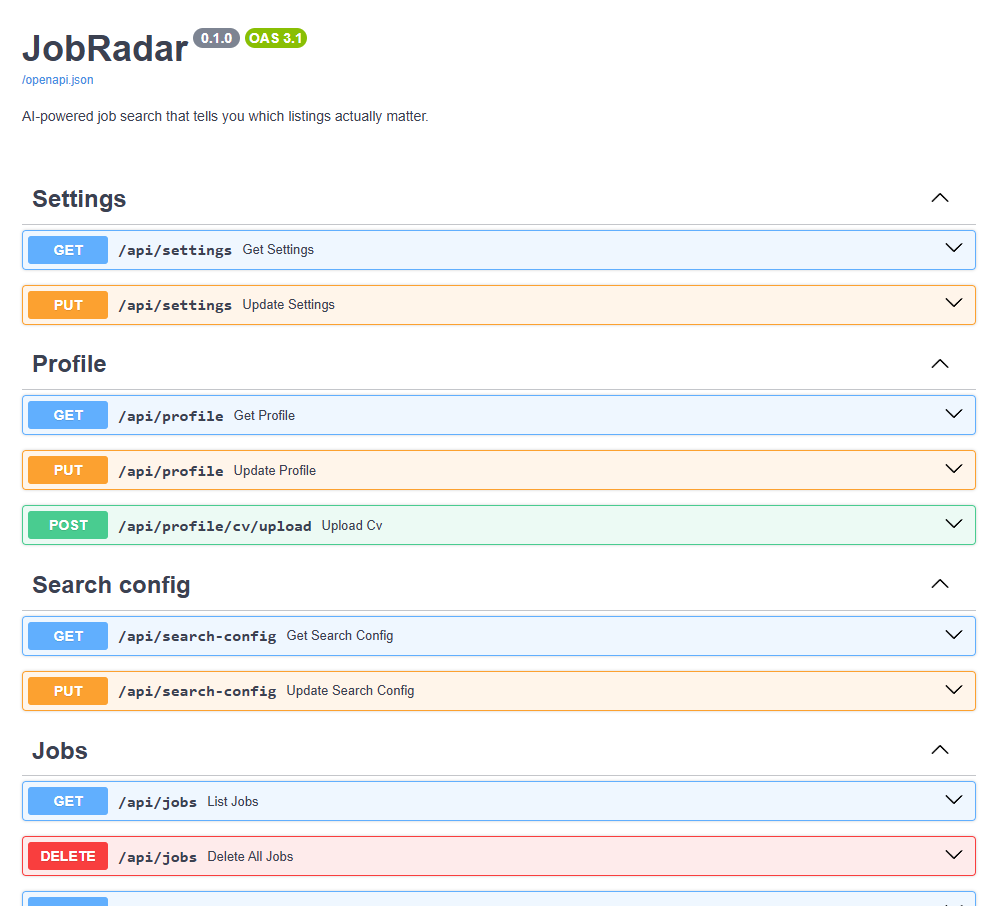
Task: Click the 'Update Search Config' summary text
Action: [351, 691]
